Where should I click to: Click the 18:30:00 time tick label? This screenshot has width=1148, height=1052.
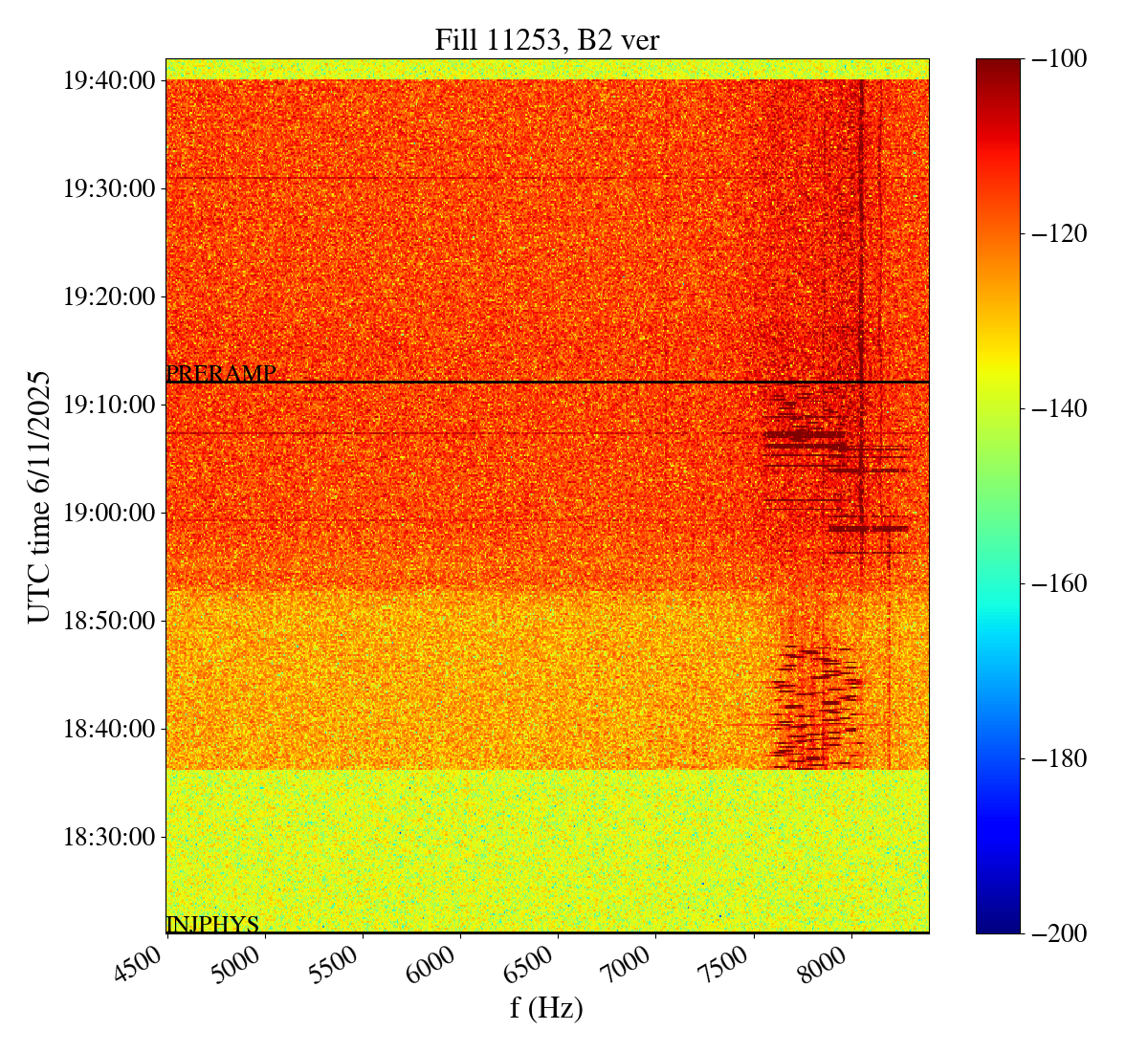point(109,837)
